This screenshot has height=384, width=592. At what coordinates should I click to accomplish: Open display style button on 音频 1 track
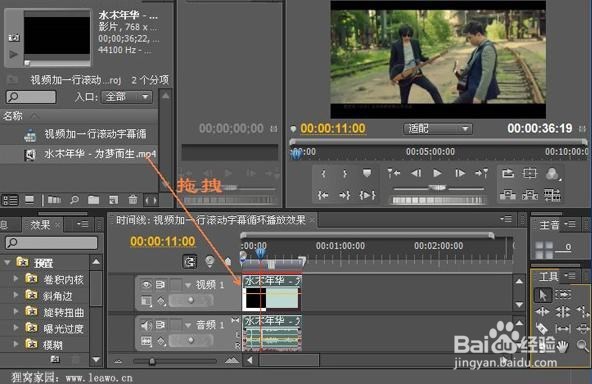pos(146,342)
